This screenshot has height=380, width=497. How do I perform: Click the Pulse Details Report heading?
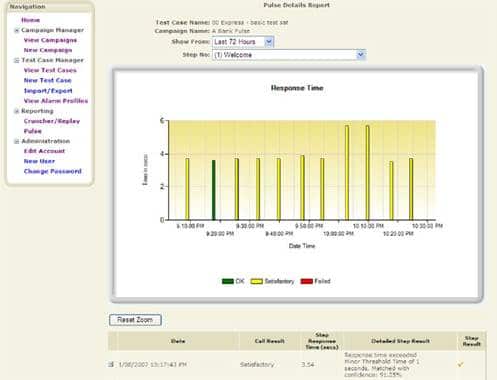click(x=296, y=5)
